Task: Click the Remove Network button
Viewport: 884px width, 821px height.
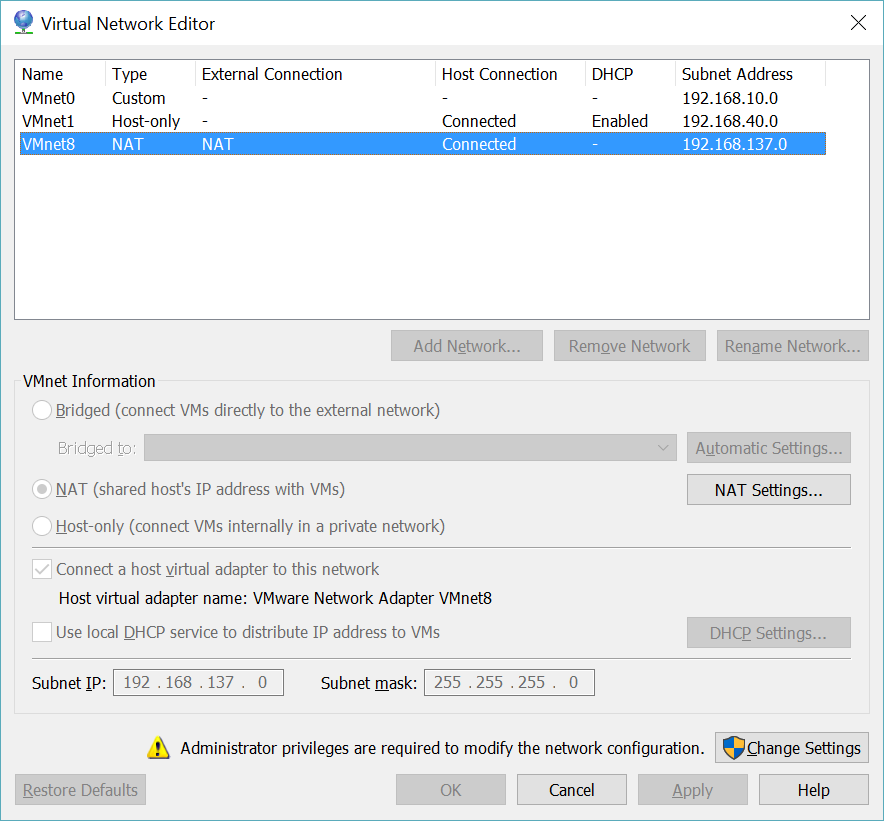Action: coord(629,346)
